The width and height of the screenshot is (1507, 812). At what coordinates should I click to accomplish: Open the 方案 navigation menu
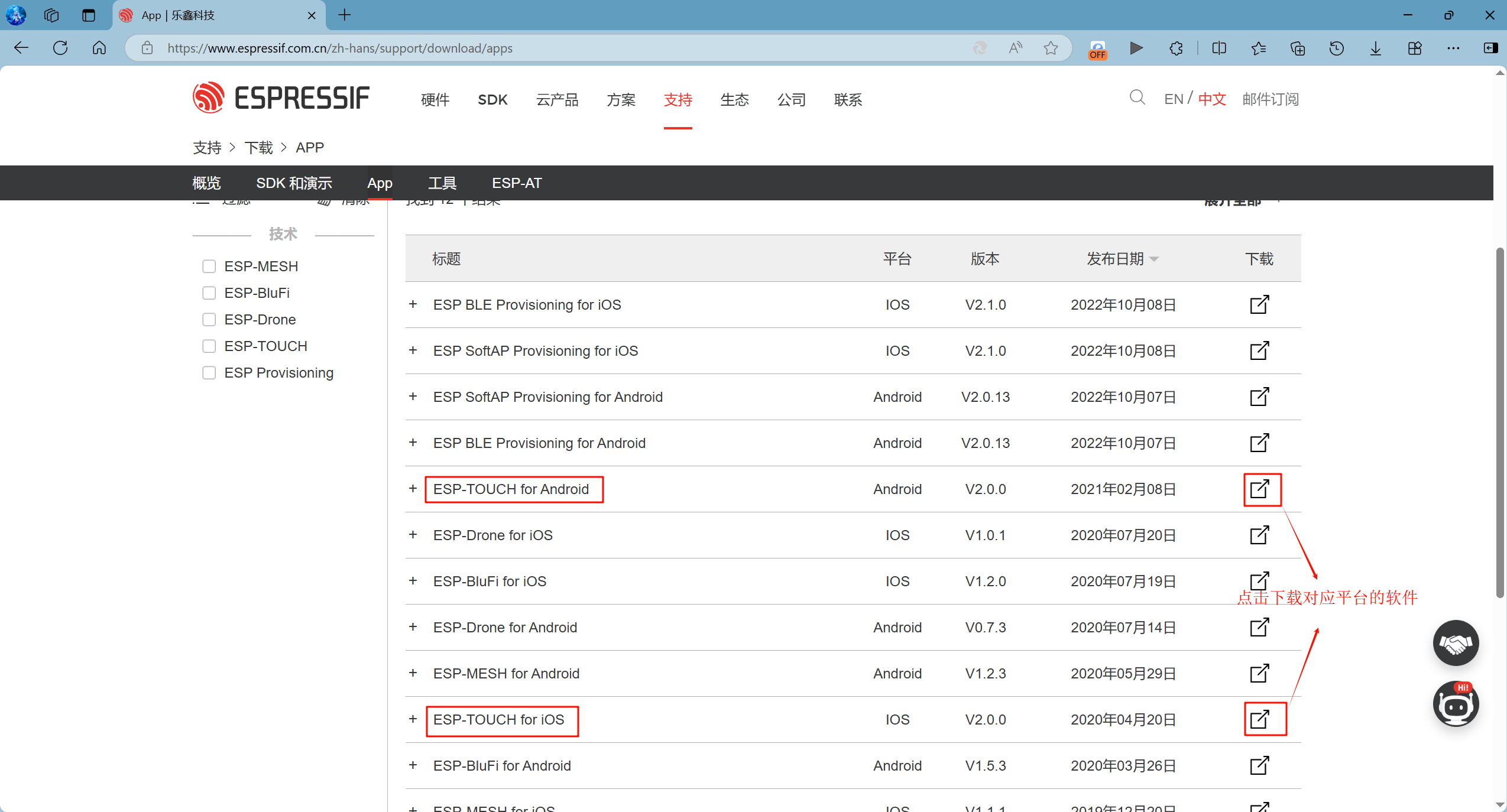[x=621, y=100]
